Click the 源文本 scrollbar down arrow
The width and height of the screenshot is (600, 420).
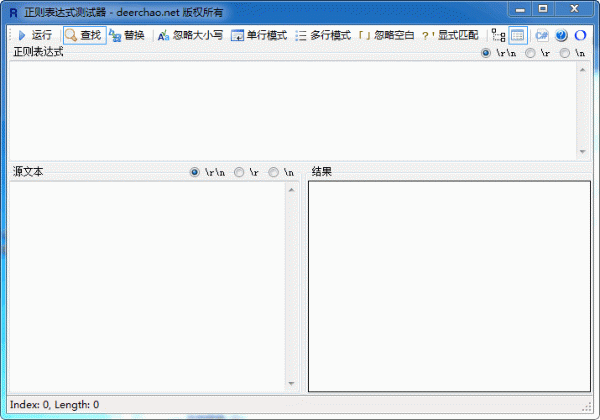pos(292,385)
